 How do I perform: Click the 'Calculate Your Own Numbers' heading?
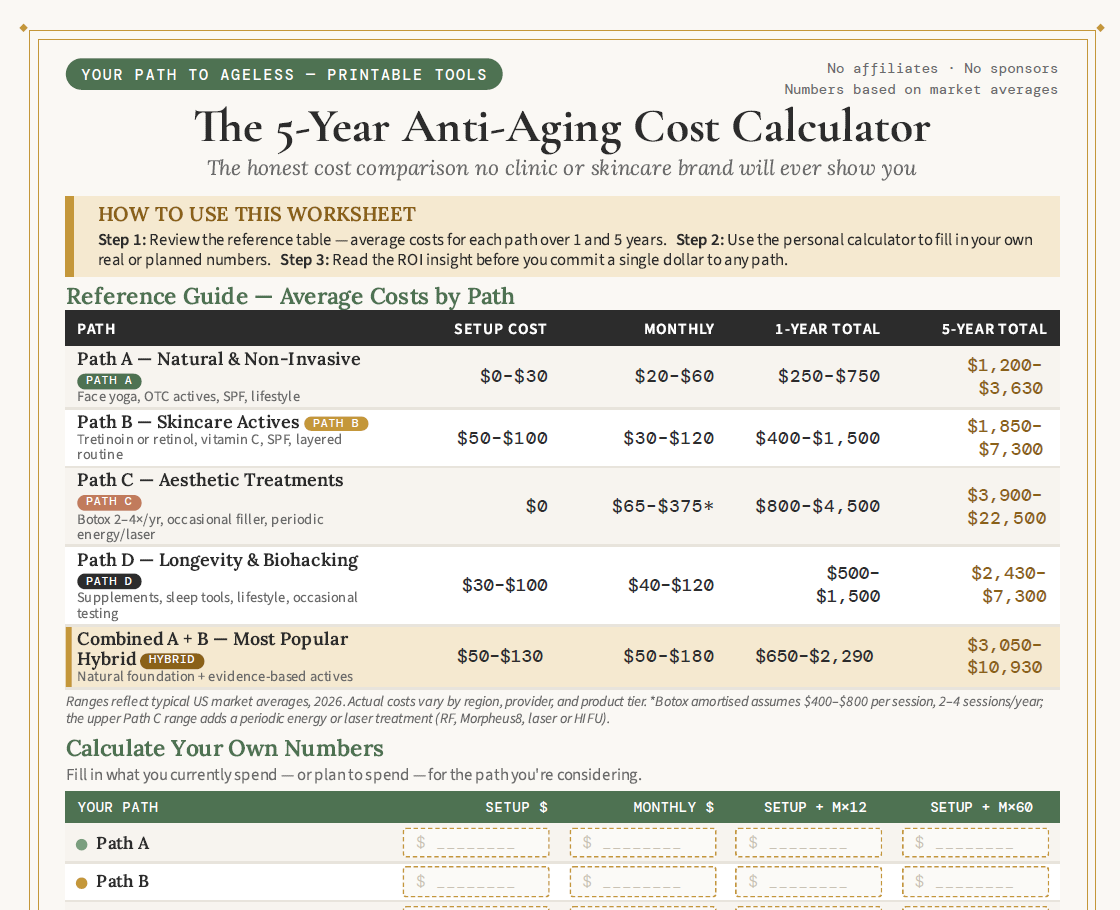point(225,749)
